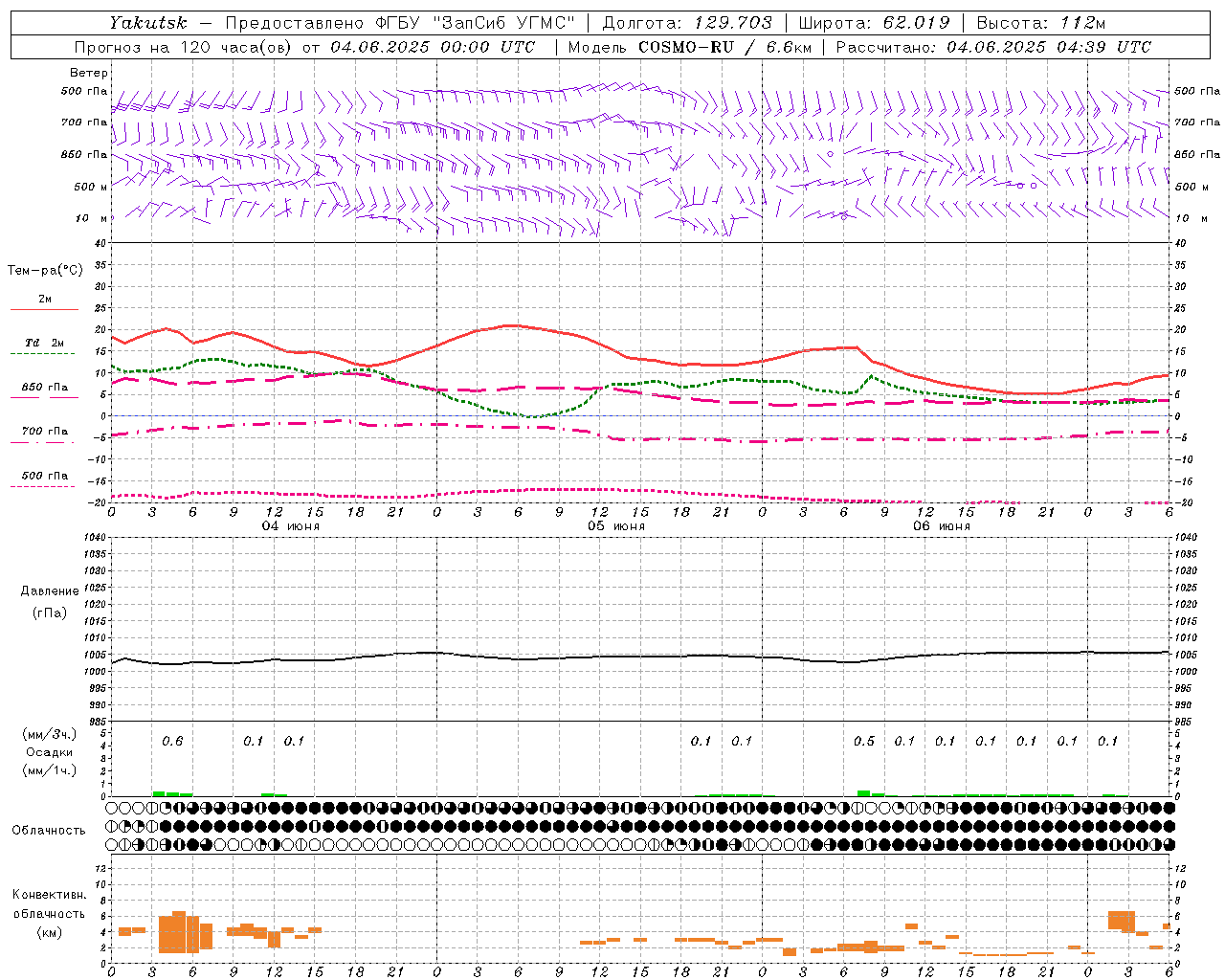Click the Осадки panel label
The height and width of the screenshot is (980, 1225).
coord(50,752)
